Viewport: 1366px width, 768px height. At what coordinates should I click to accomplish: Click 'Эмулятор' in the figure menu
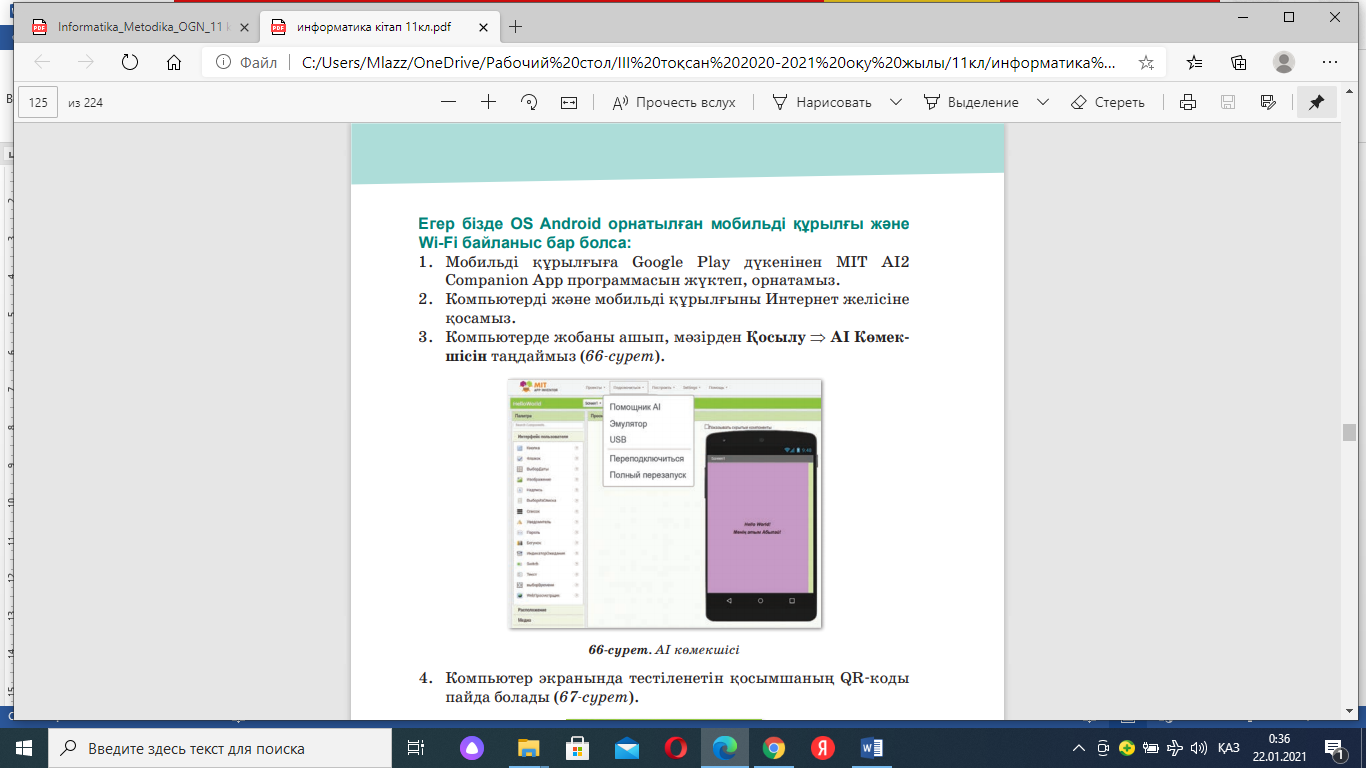tap(628, 424)
